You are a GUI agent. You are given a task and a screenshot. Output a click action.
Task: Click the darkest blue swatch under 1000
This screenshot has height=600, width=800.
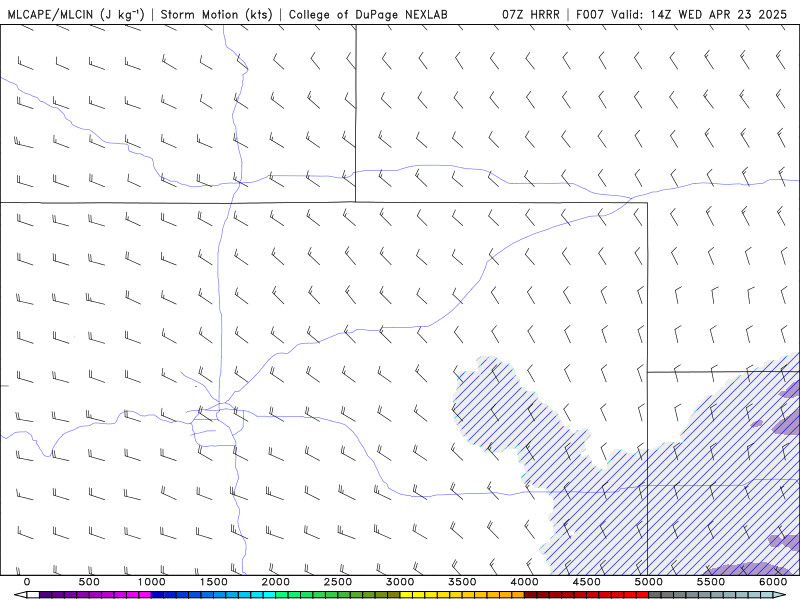157,594
